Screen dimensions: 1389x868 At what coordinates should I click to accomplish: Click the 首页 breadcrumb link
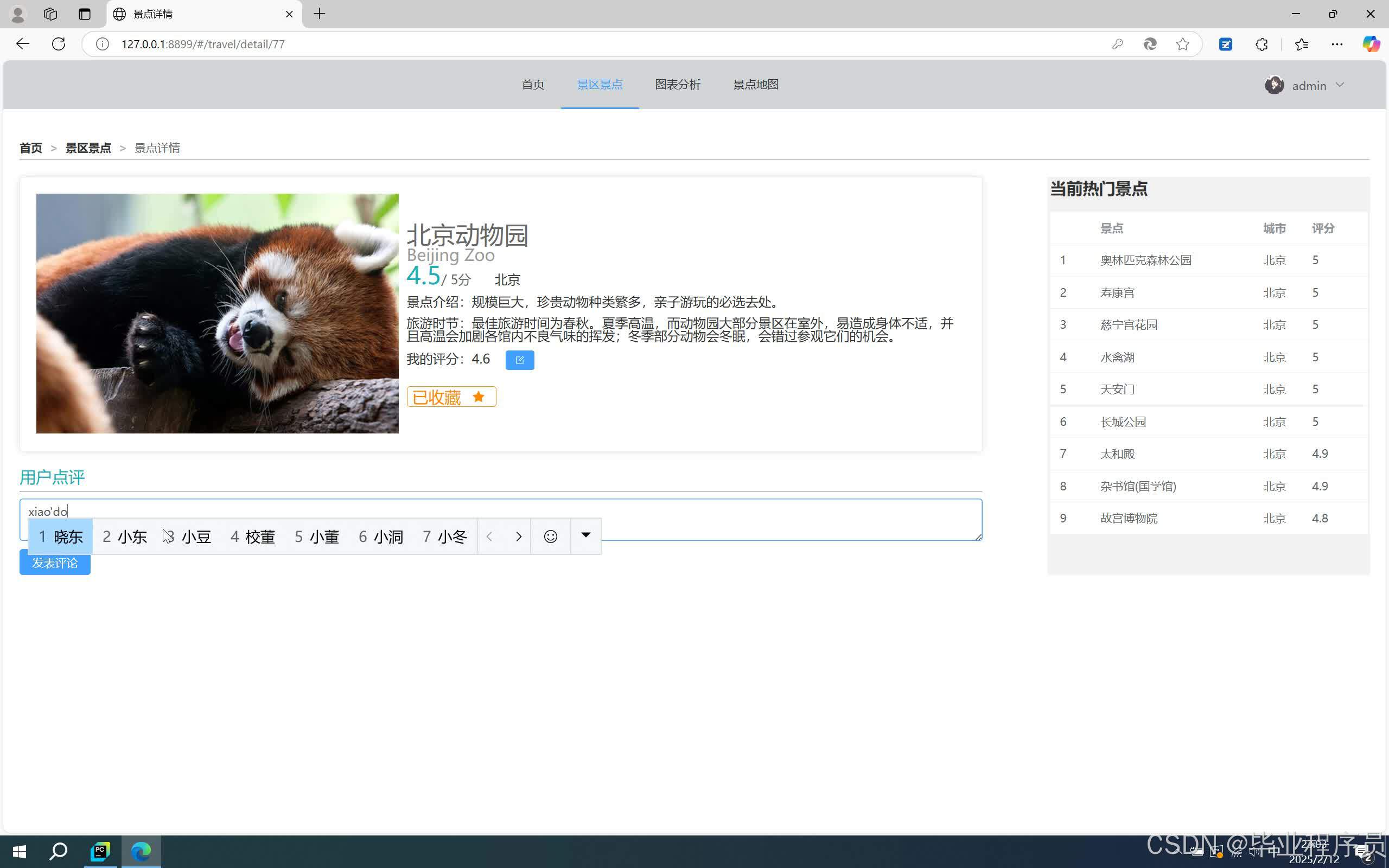(x=30, y=148)
